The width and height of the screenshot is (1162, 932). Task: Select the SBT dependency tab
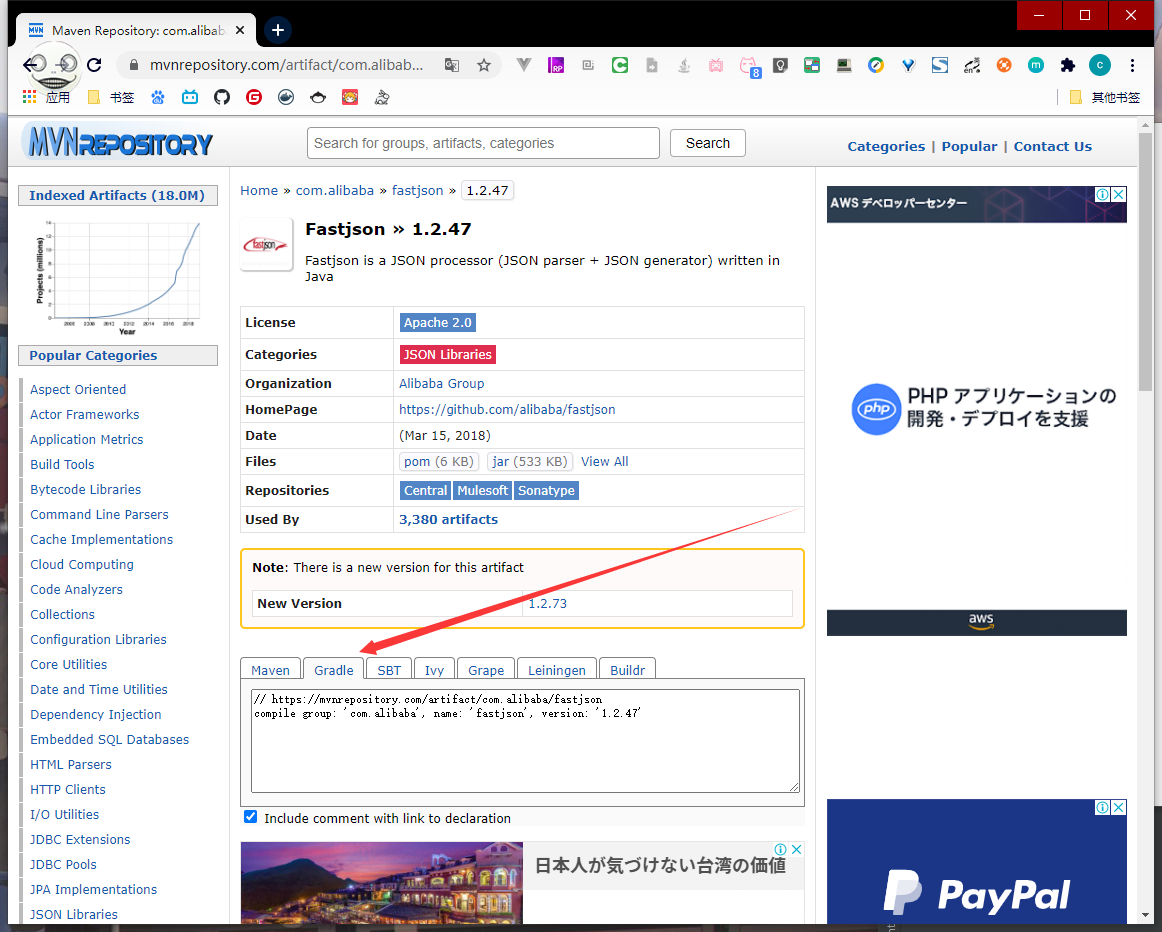389,670
